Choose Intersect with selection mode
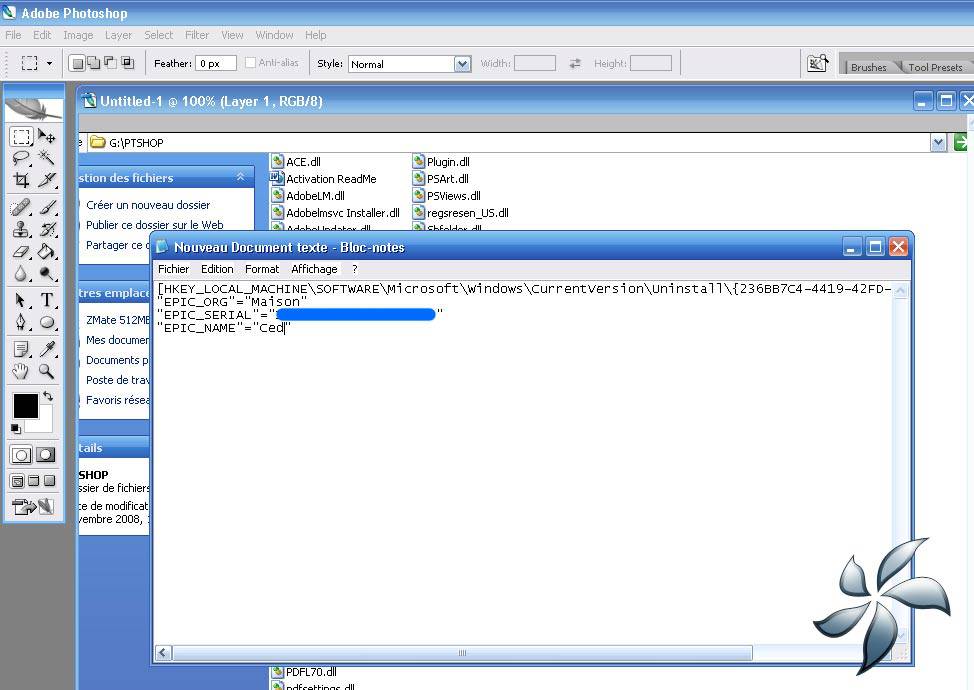The image size is (974, 690). (127, 63)
